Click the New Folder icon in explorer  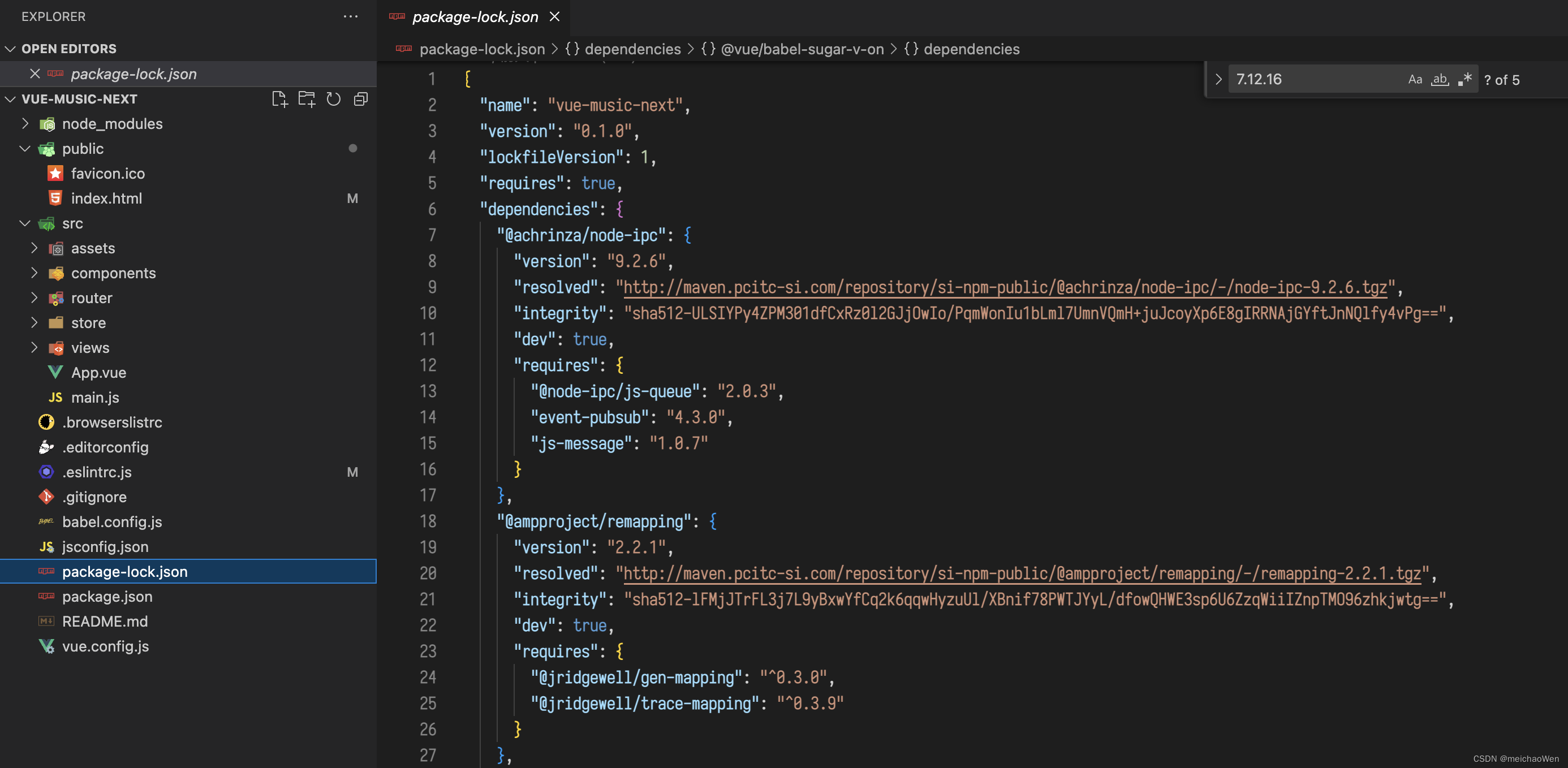point(306,99)
